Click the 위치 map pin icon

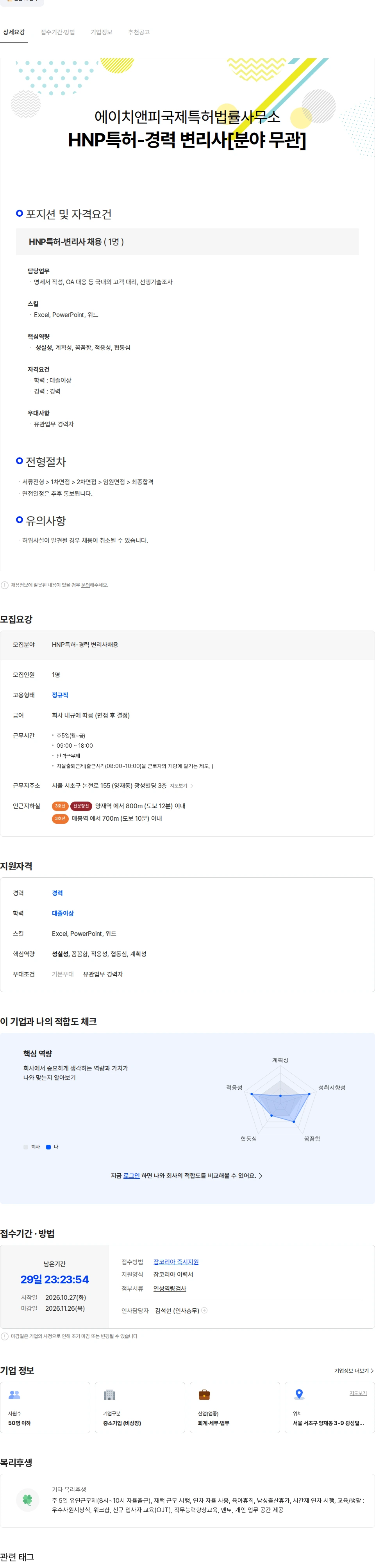click(x=299, y=1395)
